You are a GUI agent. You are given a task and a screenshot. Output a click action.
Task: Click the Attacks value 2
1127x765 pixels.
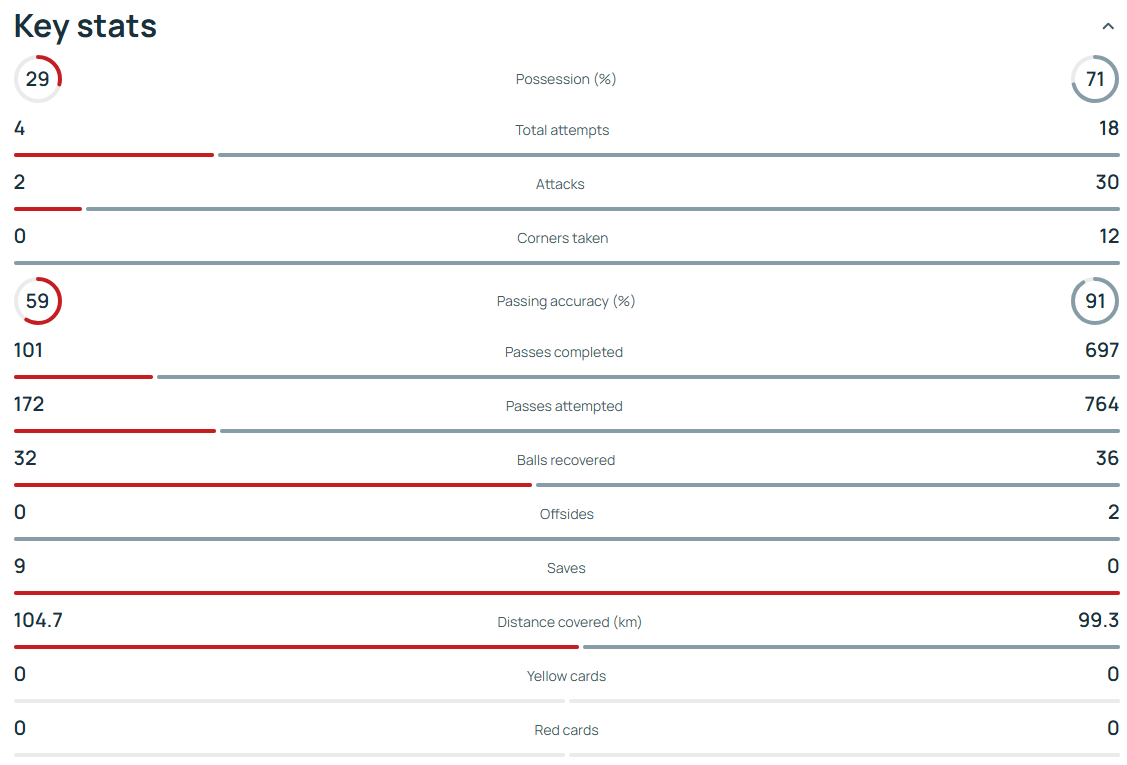[x=19, y=182]
